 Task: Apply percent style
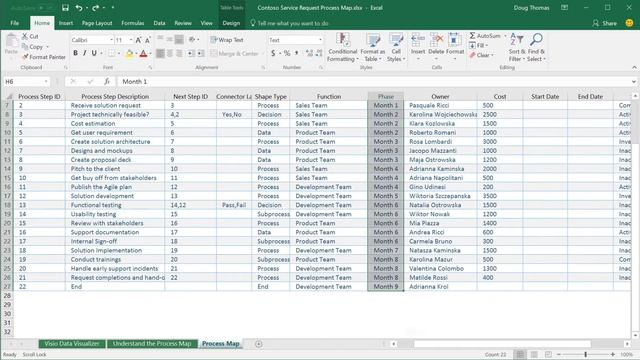(x=287, y=53)
